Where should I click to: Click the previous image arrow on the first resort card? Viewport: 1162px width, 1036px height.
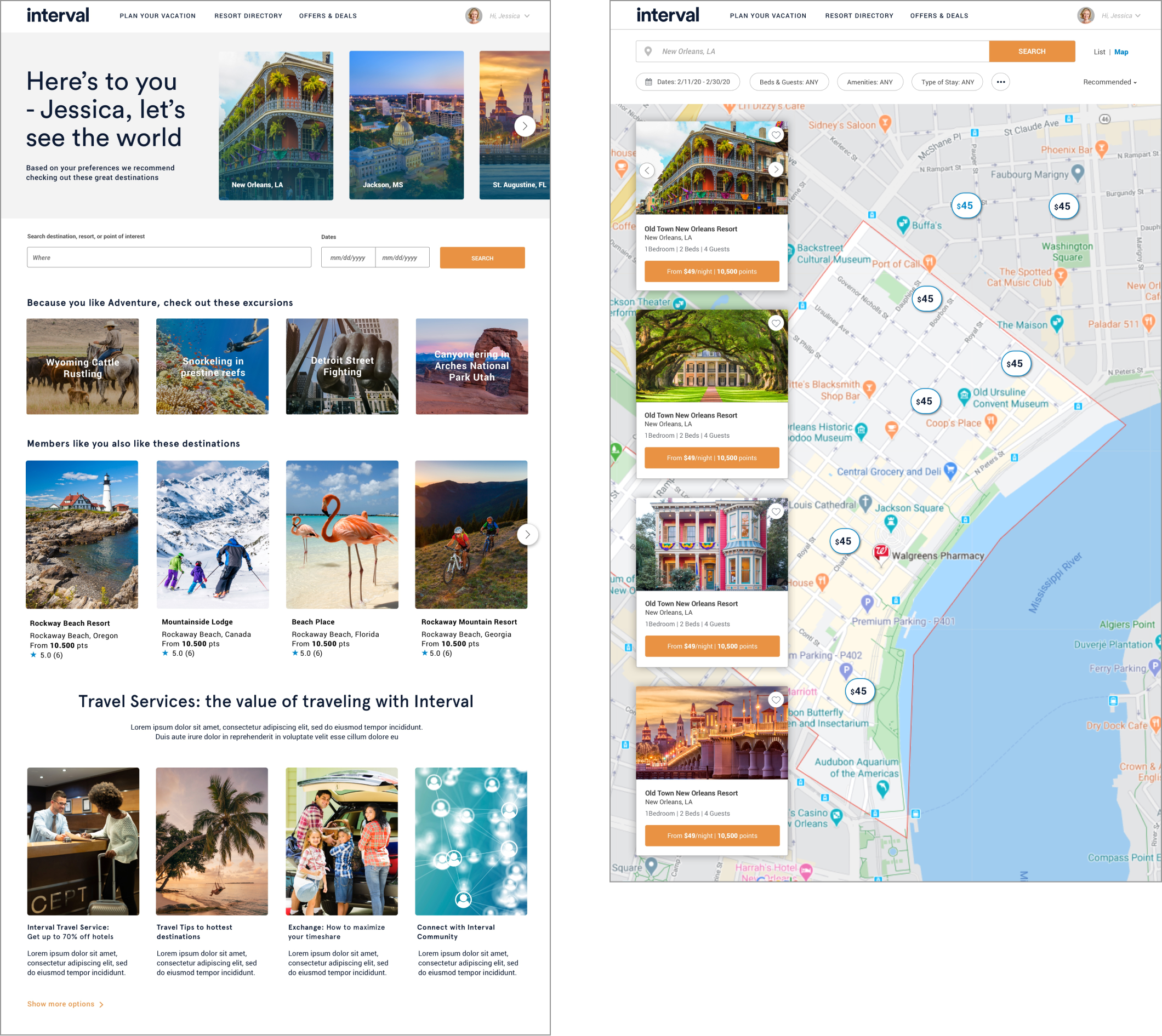pos(647,170)
